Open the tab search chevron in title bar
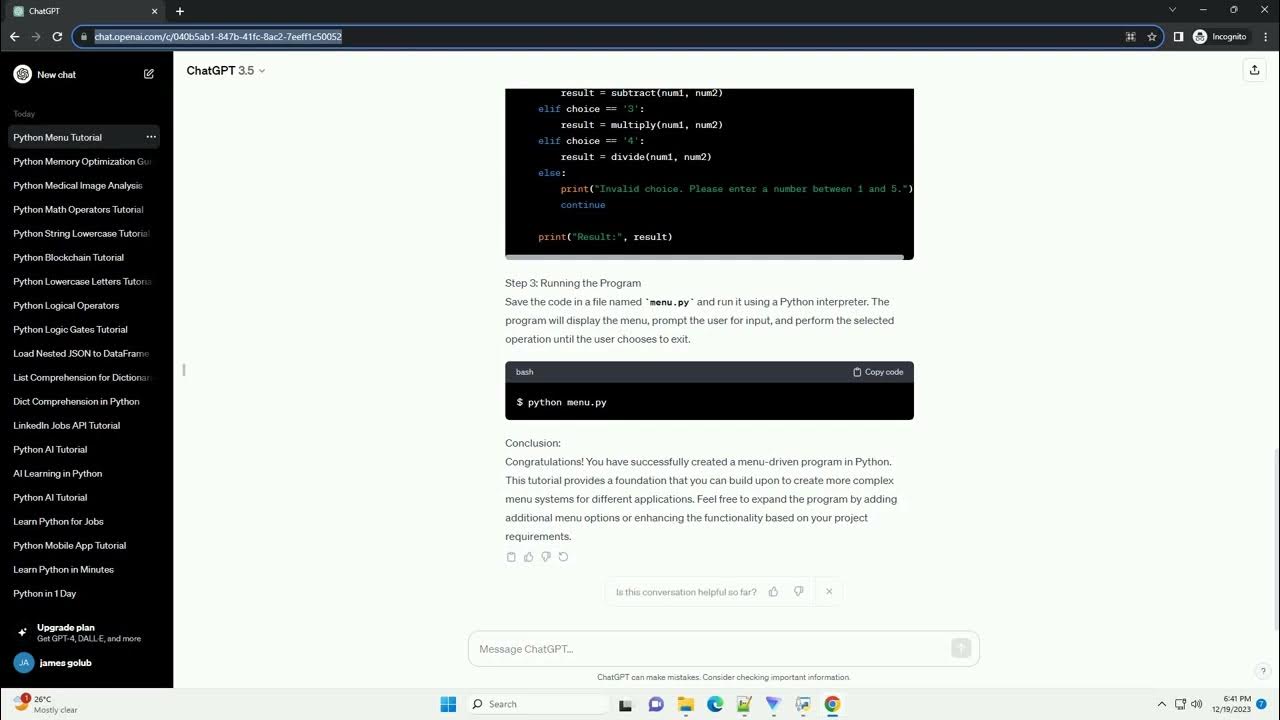 [x=1173, y=10]
